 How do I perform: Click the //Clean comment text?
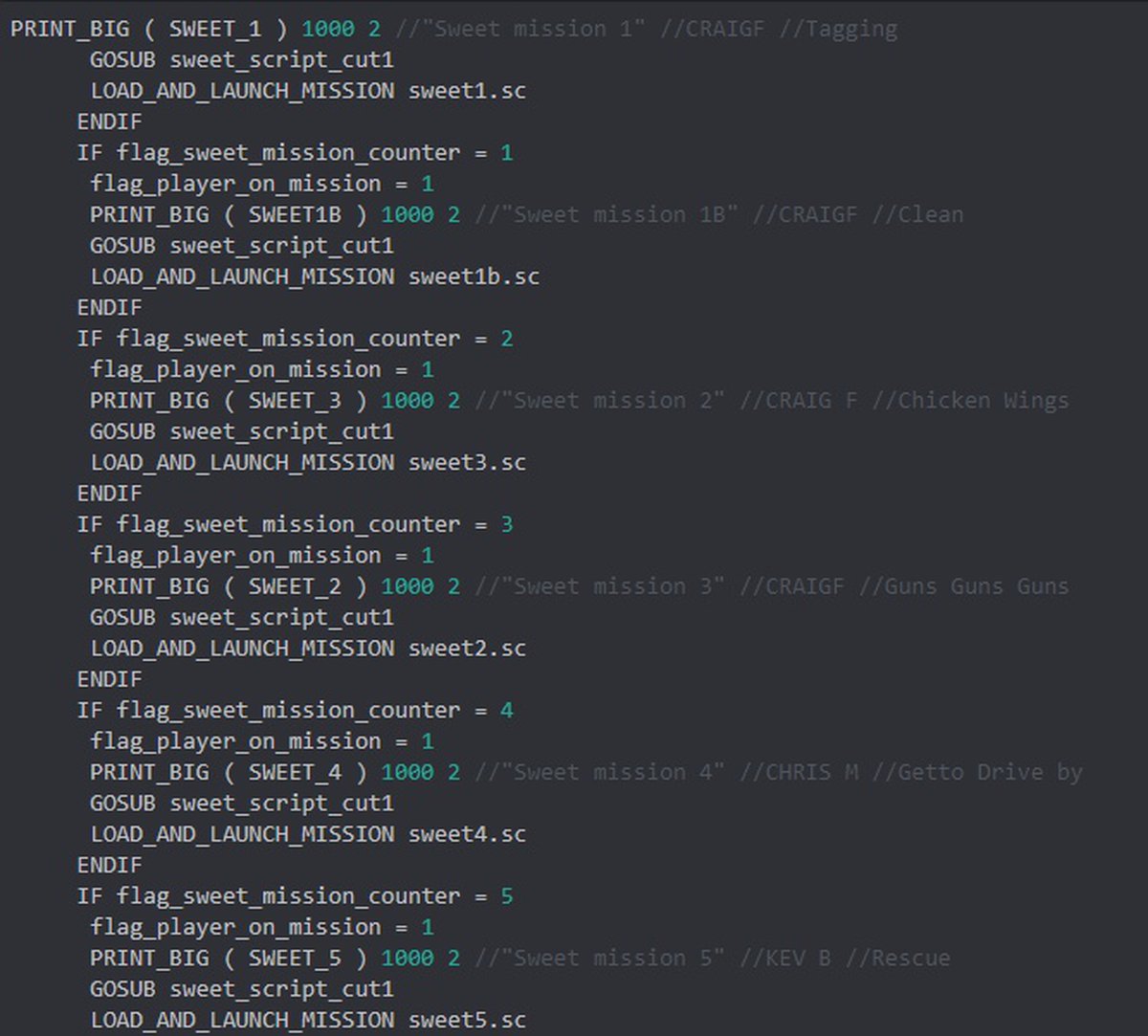pyautogui.click(x=917, y=214)
